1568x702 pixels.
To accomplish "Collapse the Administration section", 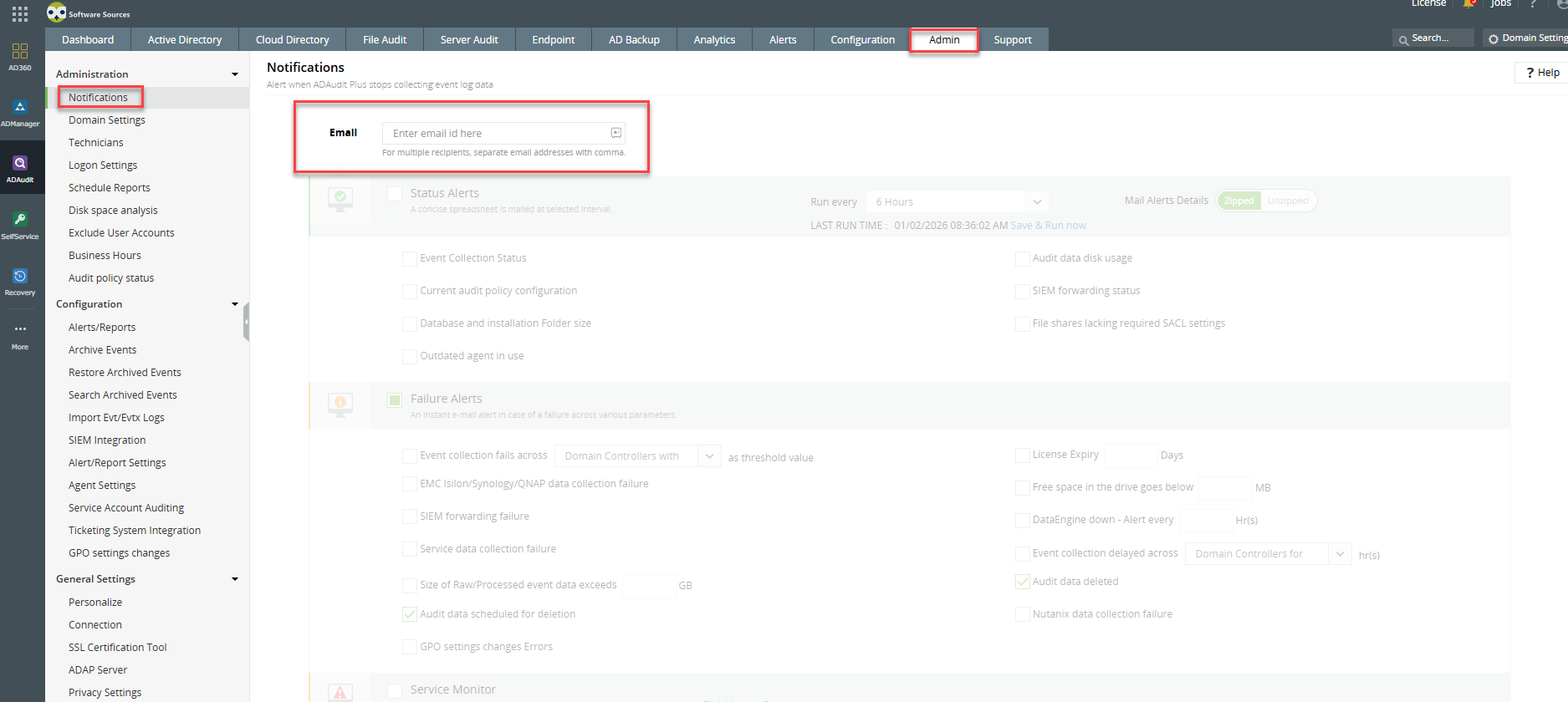I will 234,74.
